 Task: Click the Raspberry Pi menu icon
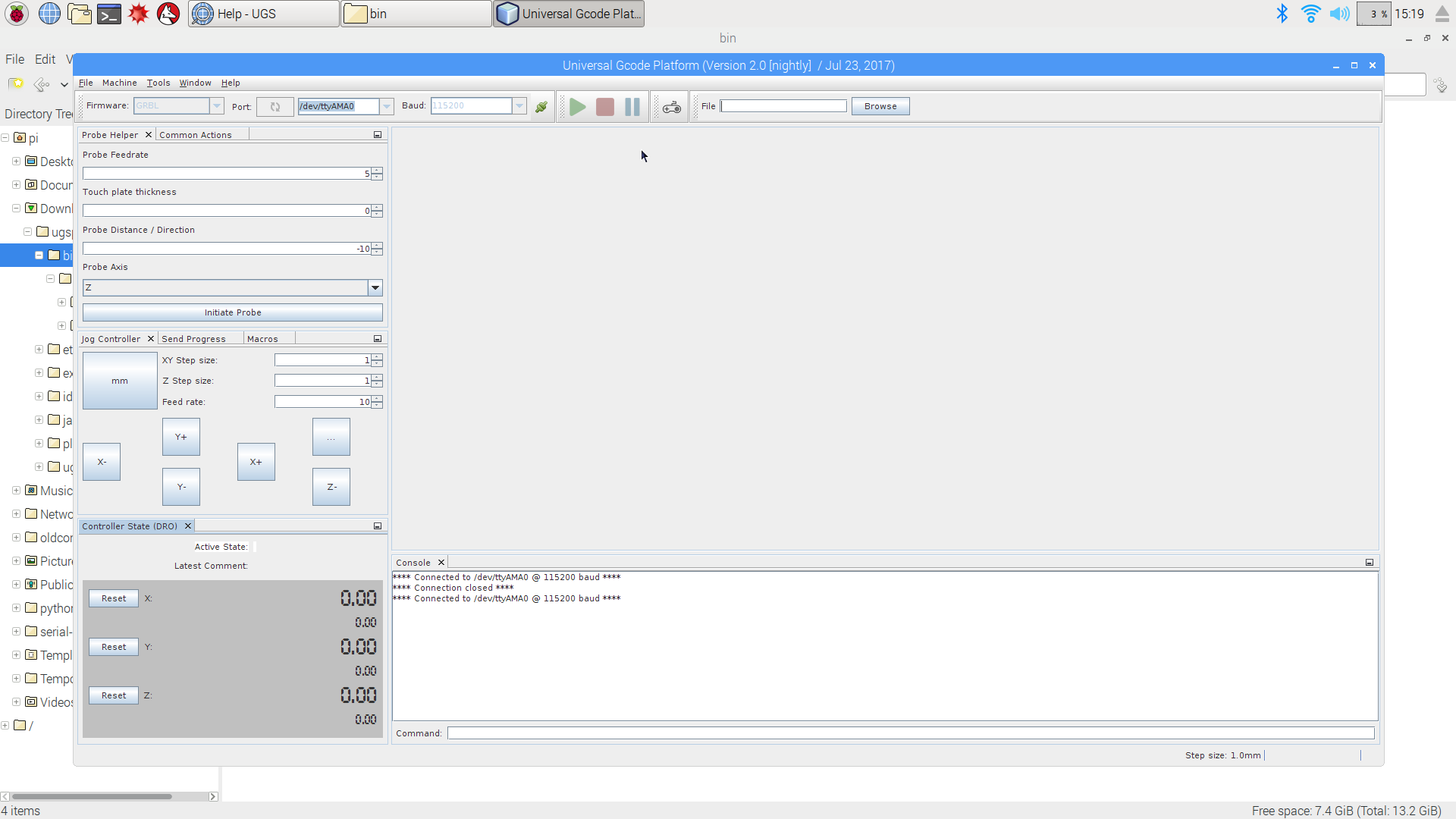[17, 14]
